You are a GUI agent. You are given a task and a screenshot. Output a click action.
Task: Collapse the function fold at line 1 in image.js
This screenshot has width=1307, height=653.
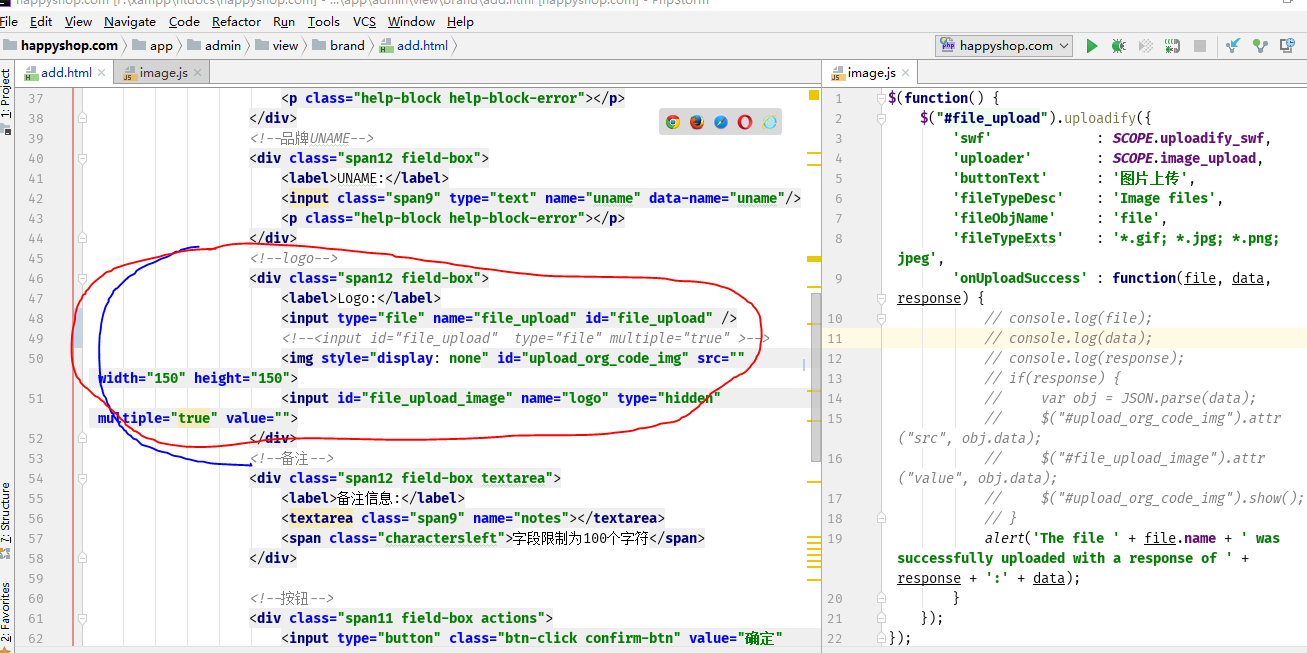click(879, 98)
